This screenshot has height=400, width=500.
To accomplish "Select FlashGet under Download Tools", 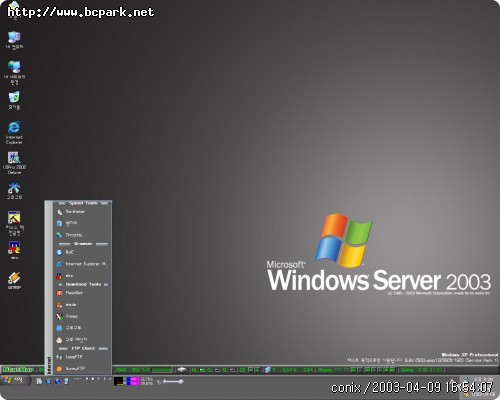I will point(82,293).
